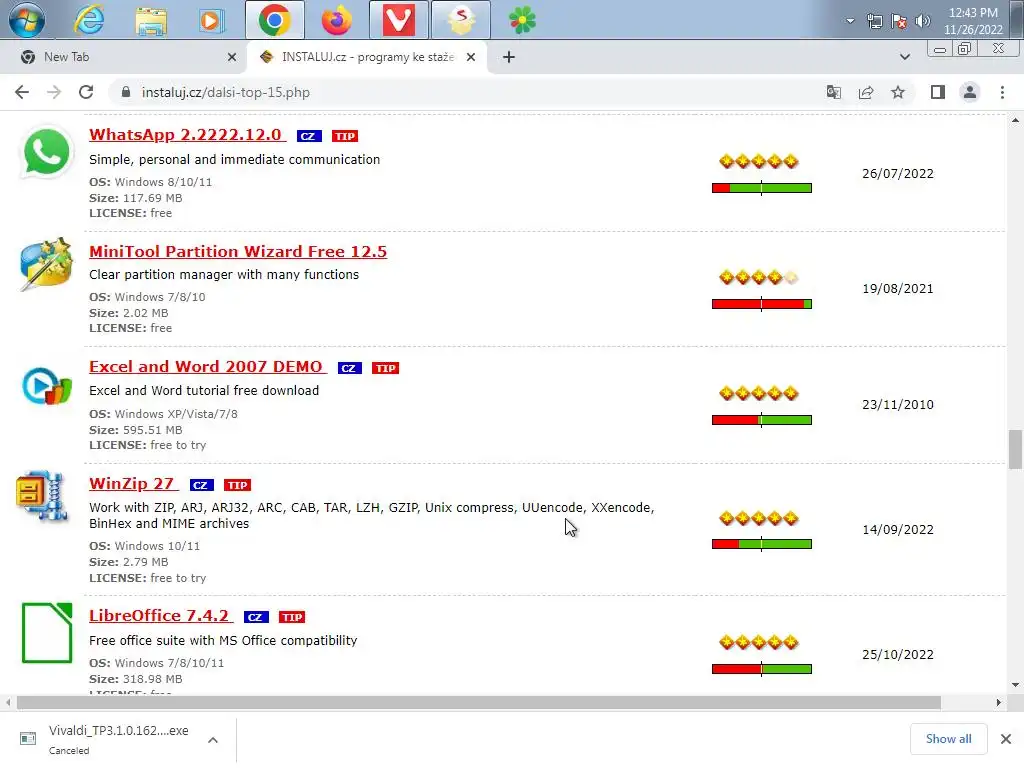Image resolution: width=1024 pixels, height=768 pixels.
Task: Click the CZ badge beside LibreOffice
Action: 256,617
